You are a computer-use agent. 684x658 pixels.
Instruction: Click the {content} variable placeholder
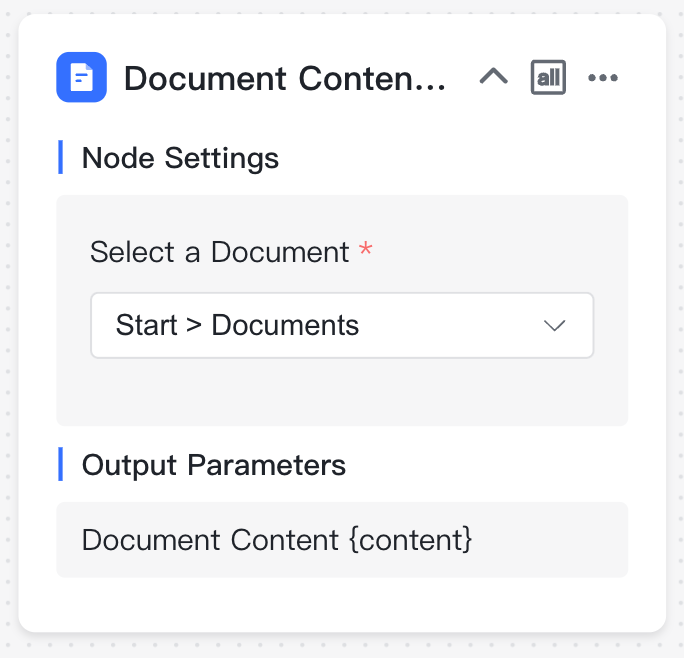click(411, 540)
